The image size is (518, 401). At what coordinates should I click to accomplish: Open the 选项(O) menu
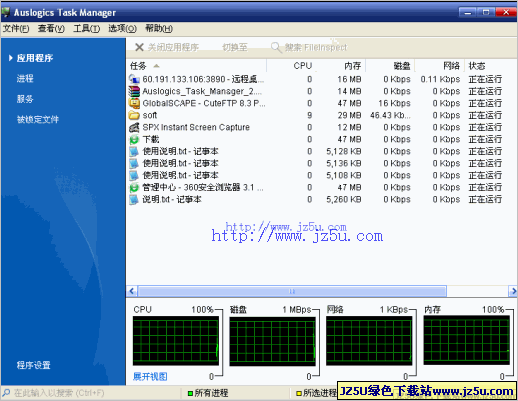pos(122,29)
